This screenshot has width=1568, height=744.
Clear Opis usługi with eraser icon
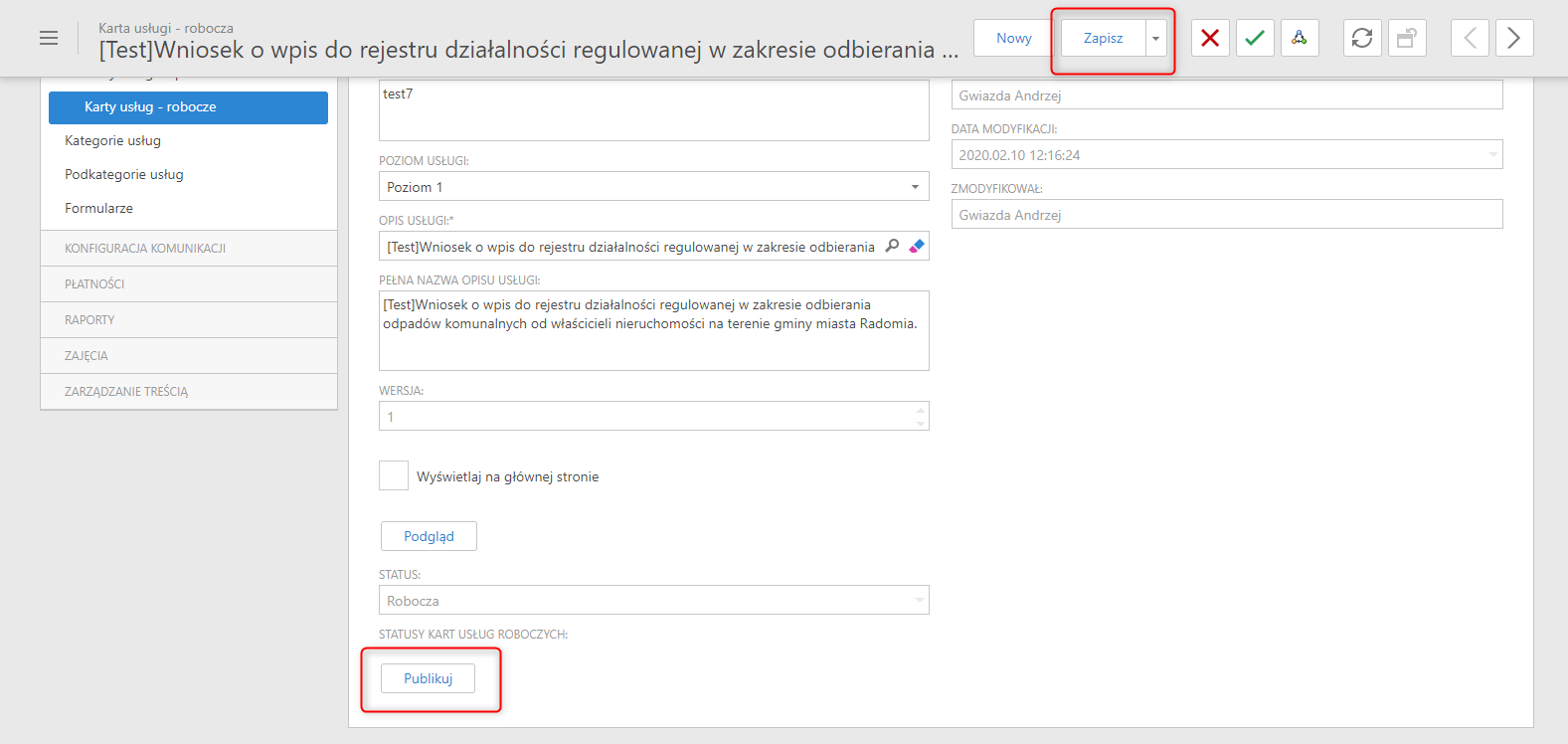point(917,246)
